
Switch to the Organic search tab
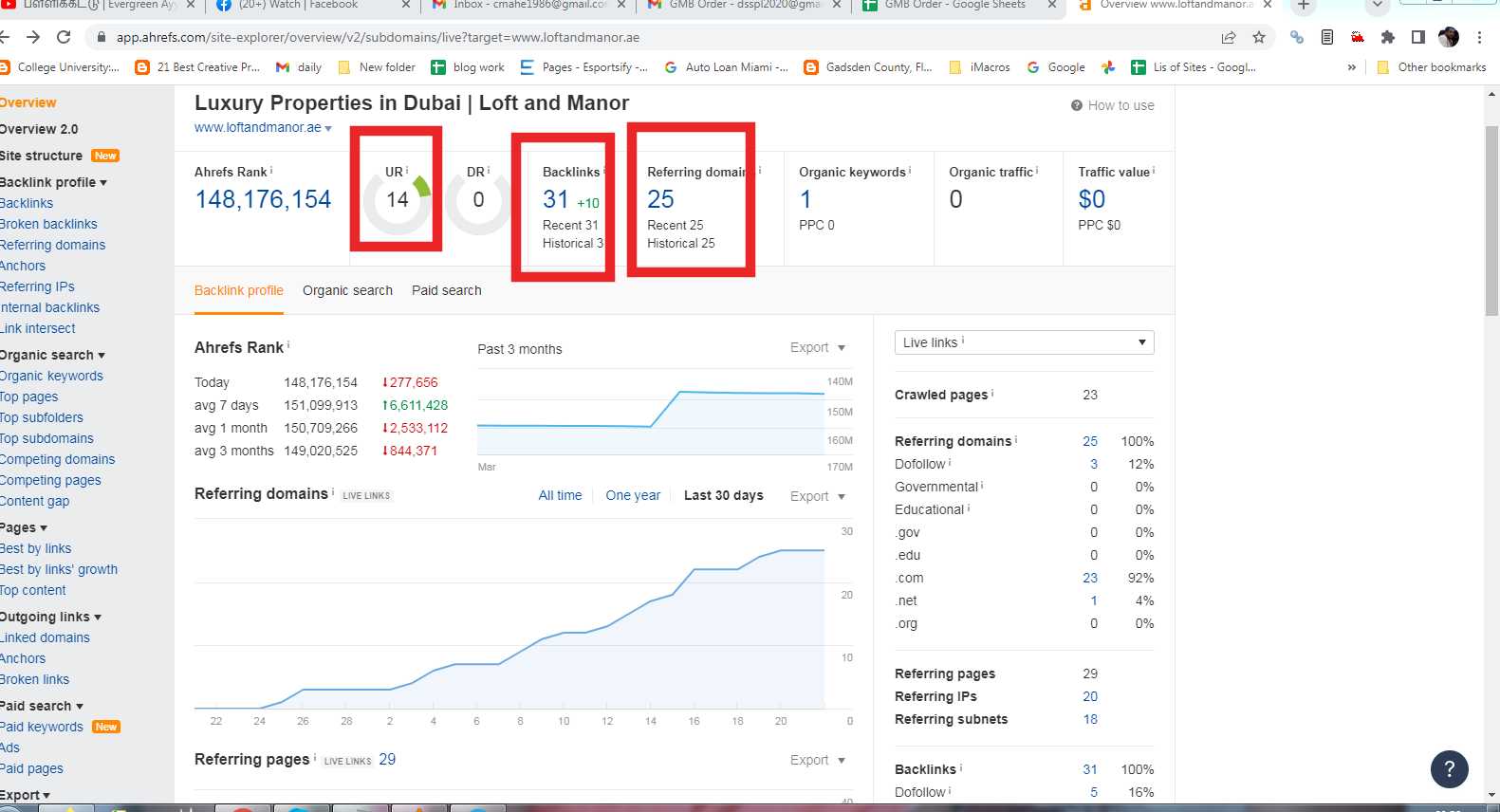(x=347, y=290)
